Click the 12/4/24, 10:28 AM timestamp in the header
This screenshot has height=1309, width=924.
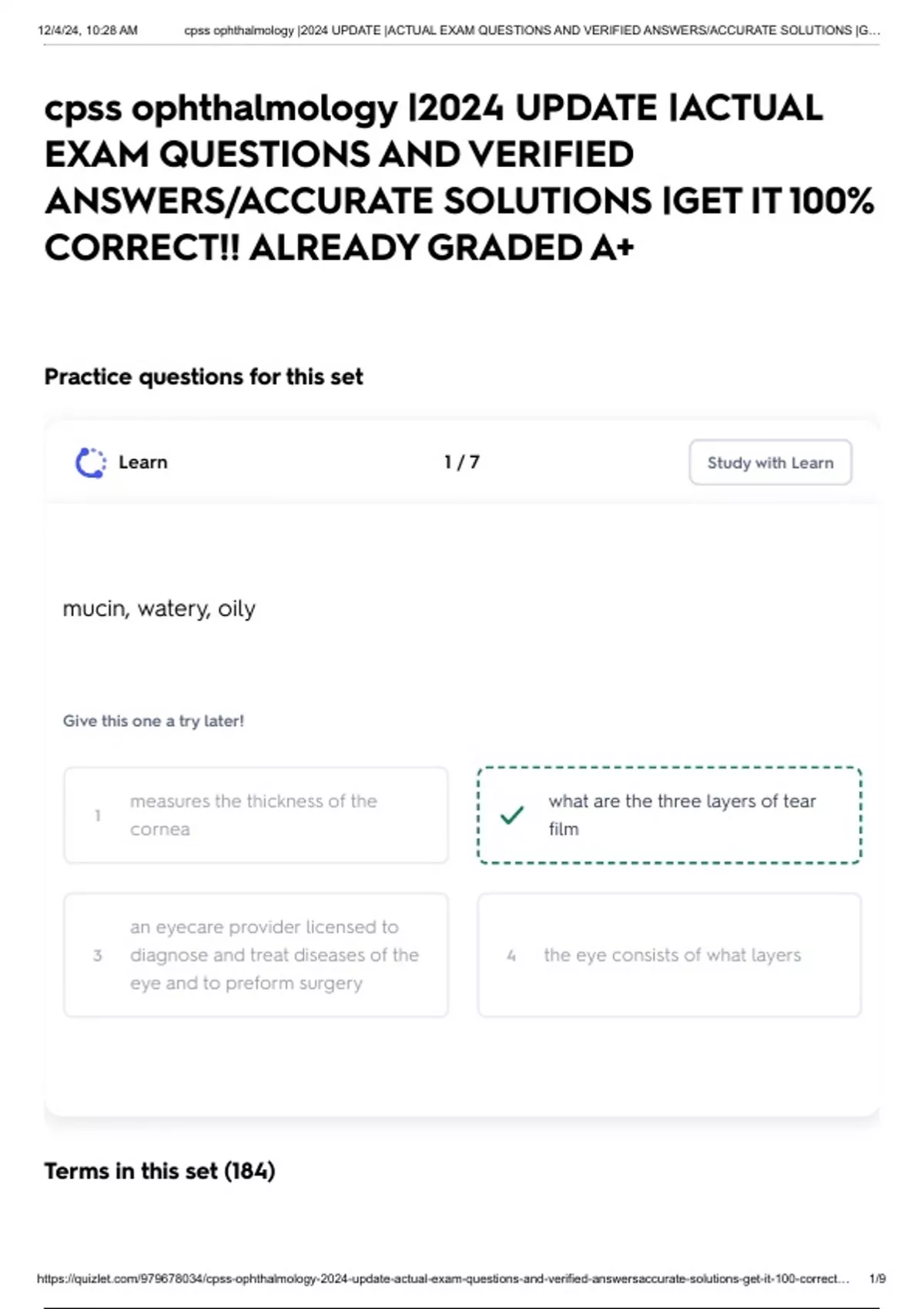click(x=87, y=31)
